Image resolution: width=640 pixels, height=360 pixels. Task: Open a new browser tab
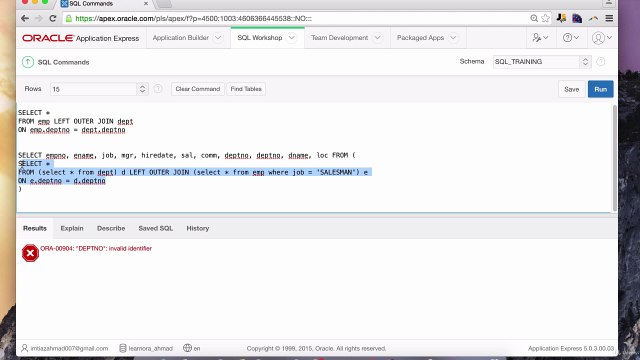tap(164, 4)
